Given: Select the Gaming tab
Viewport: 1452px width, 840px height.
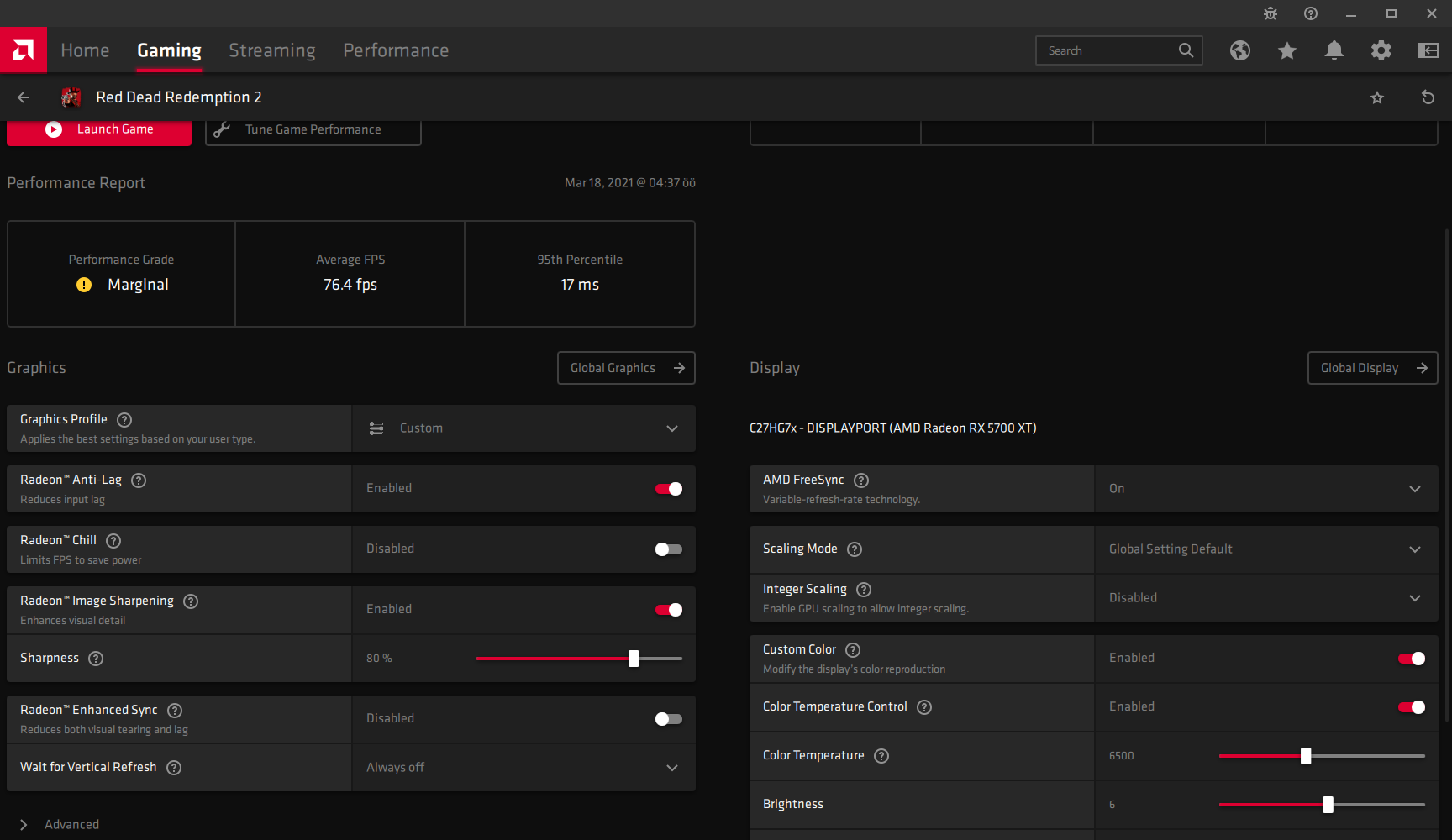Looking at the screenshot, I should (169, 50).
